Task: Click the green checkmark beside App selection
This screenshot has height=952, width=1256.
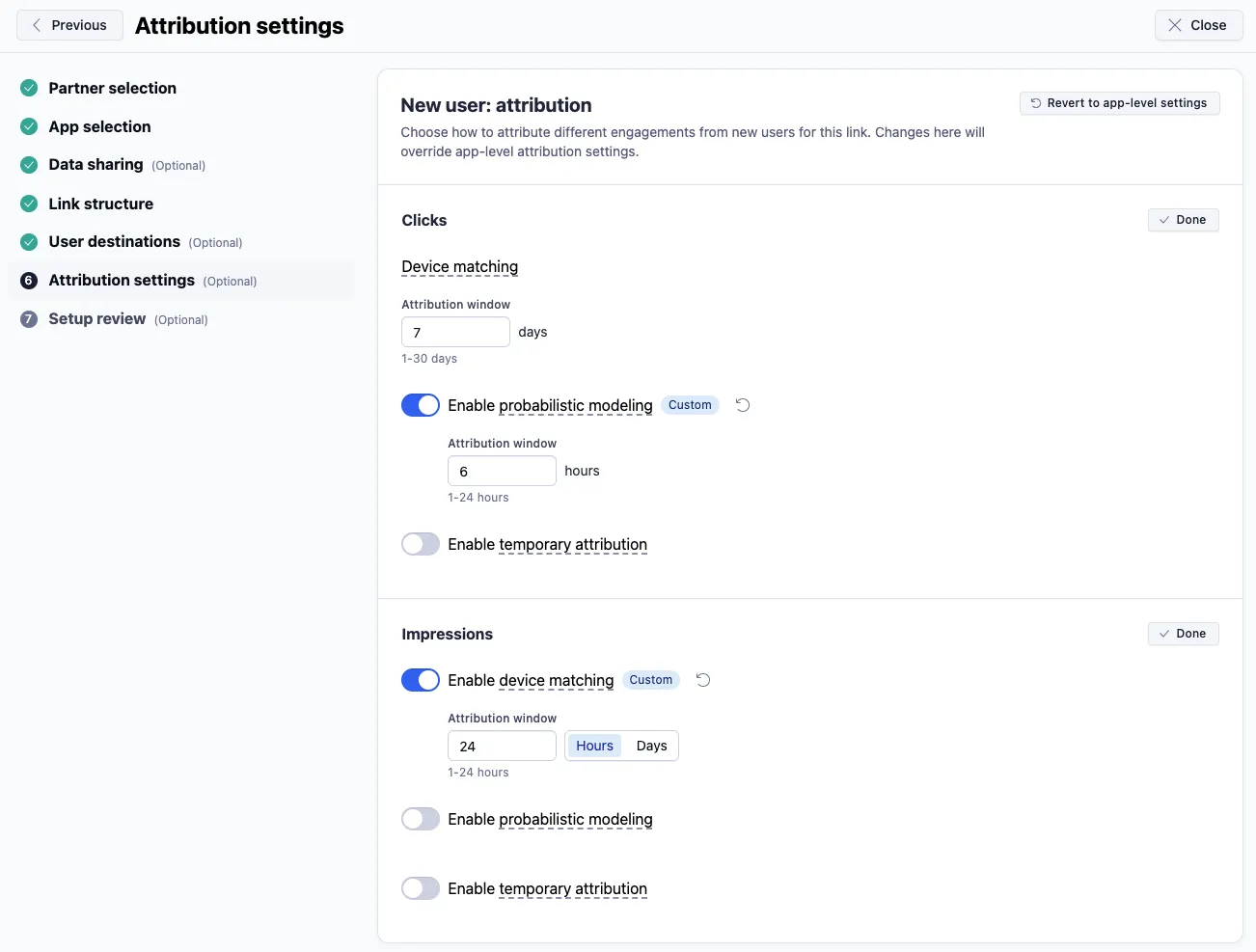Action: pos(29,126)
